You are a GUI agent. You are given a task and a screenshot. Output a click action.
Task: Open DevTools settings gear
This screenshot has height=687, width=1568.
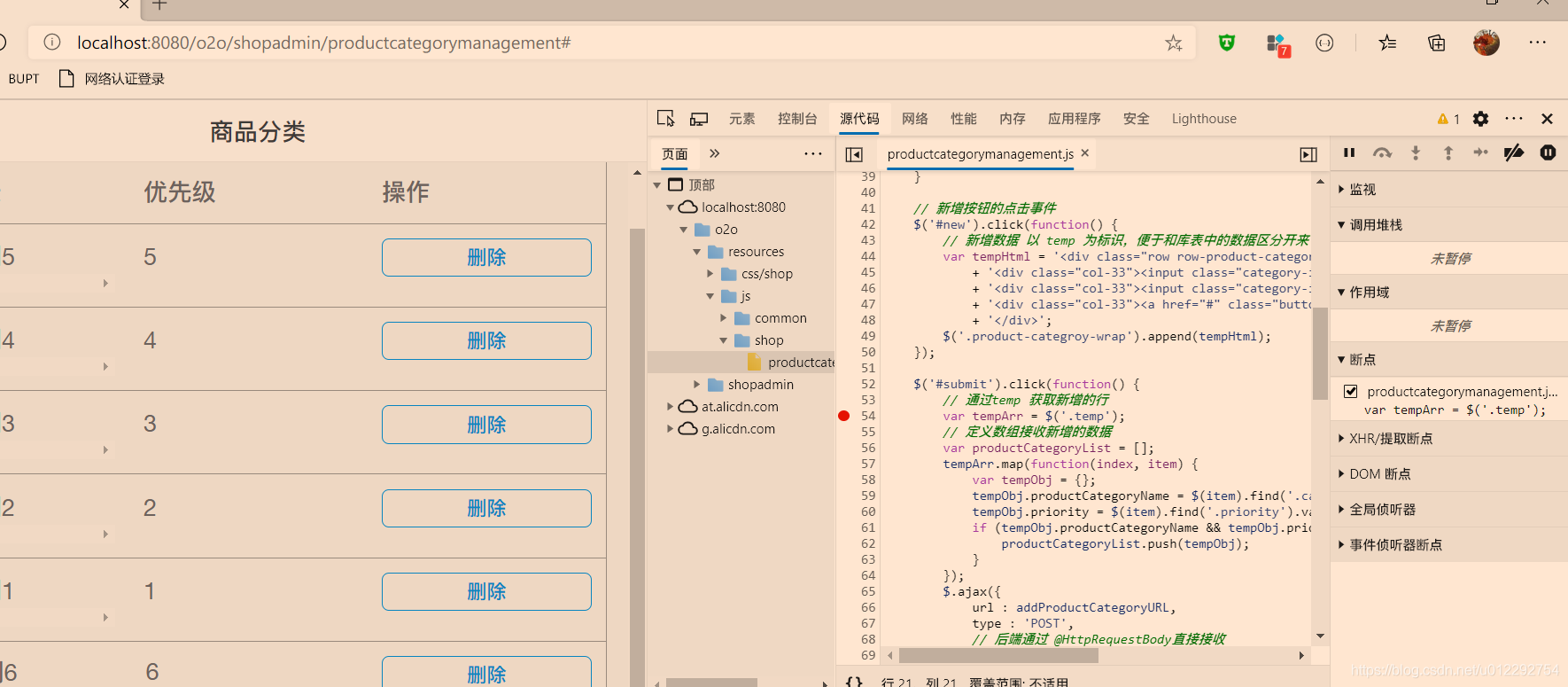click(x=1480, y=119)
